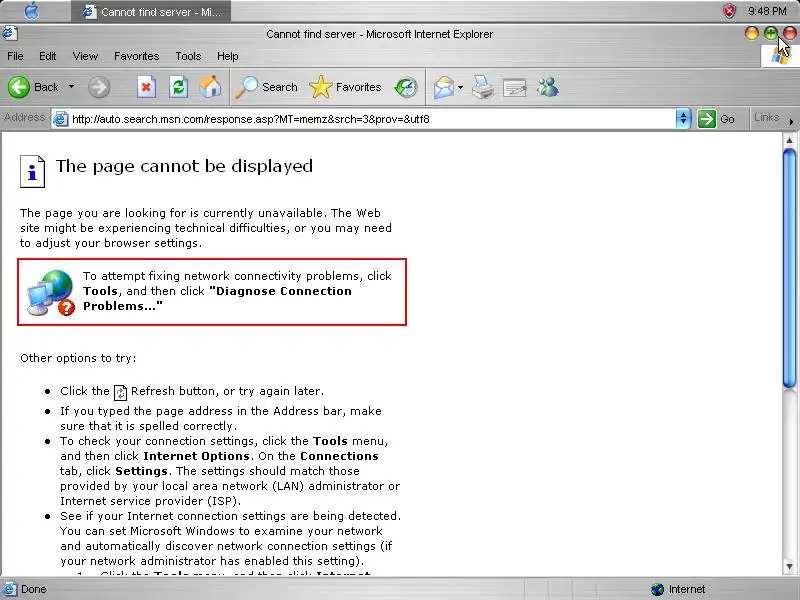The height and width of the screenshot is (600, 800).
Task: Open the Edit menu
Action: (x=47, y=56)
